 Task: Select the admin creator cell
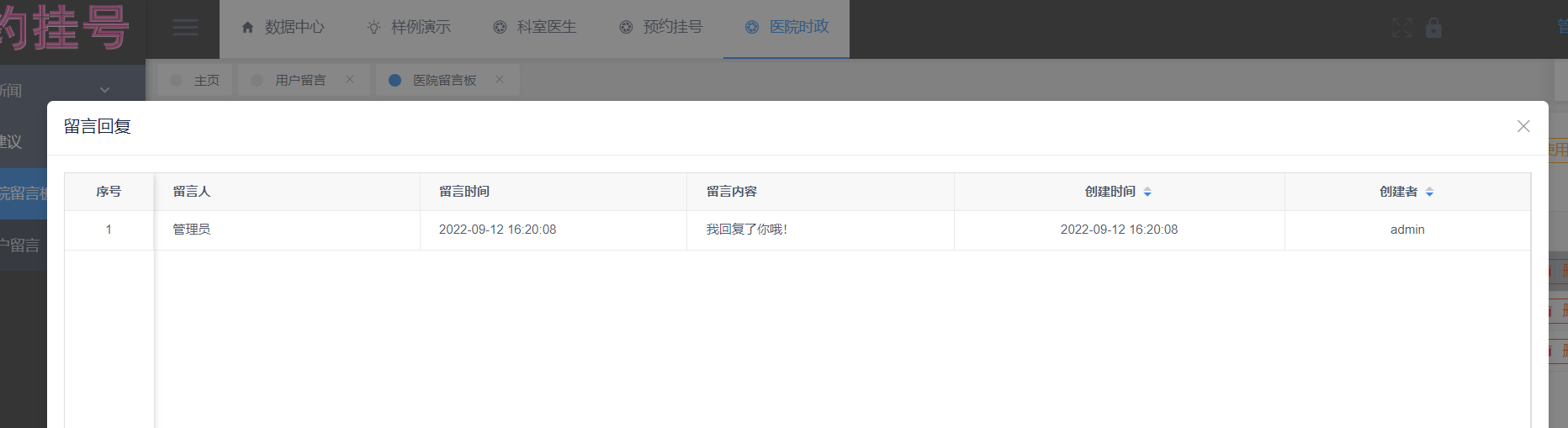(x=1407, y=230)
